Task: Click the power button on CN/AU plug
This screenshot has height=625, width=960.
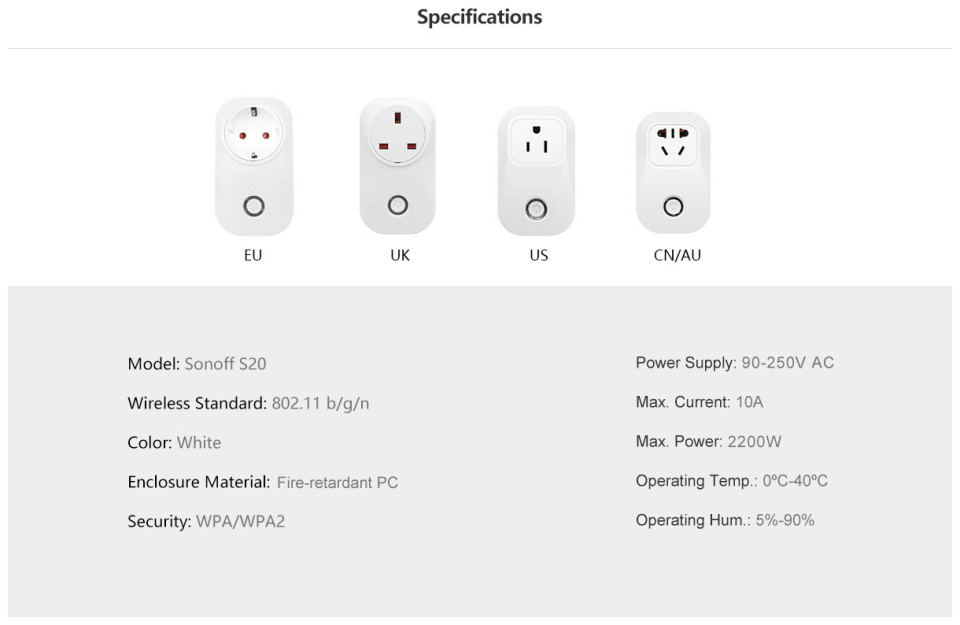Action: coord(673,207)
